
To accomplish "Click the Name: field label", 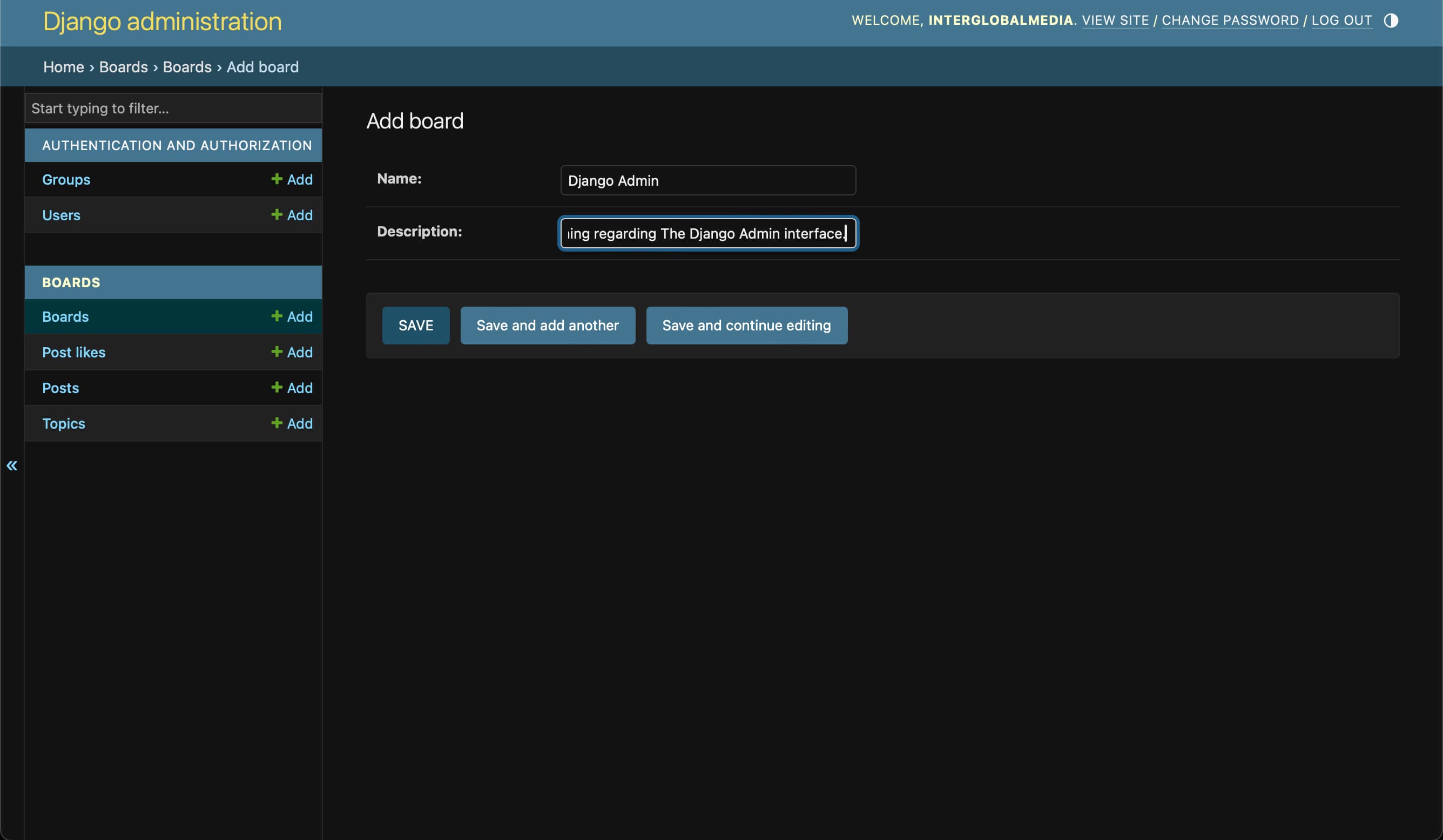I will [399, 179].
